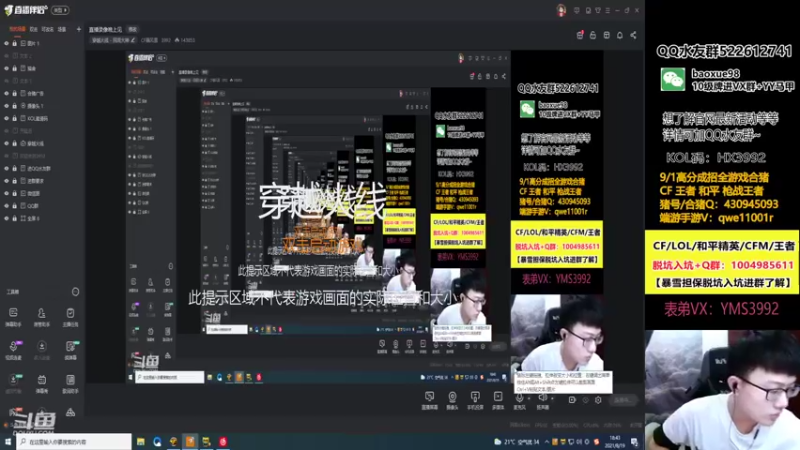Viewport: 800px width, 450px height.
Task: Hide the 图片1 layer with its eye icon
Action: click(x=7, y=43)
